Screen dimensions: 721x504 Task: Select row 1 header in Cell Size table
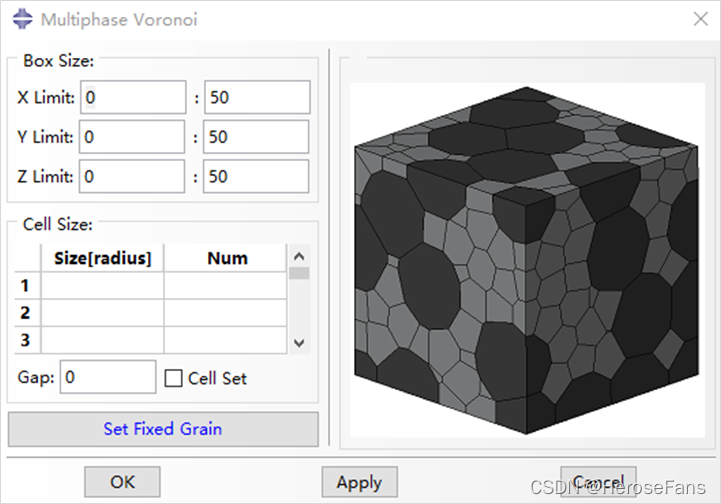27,286
